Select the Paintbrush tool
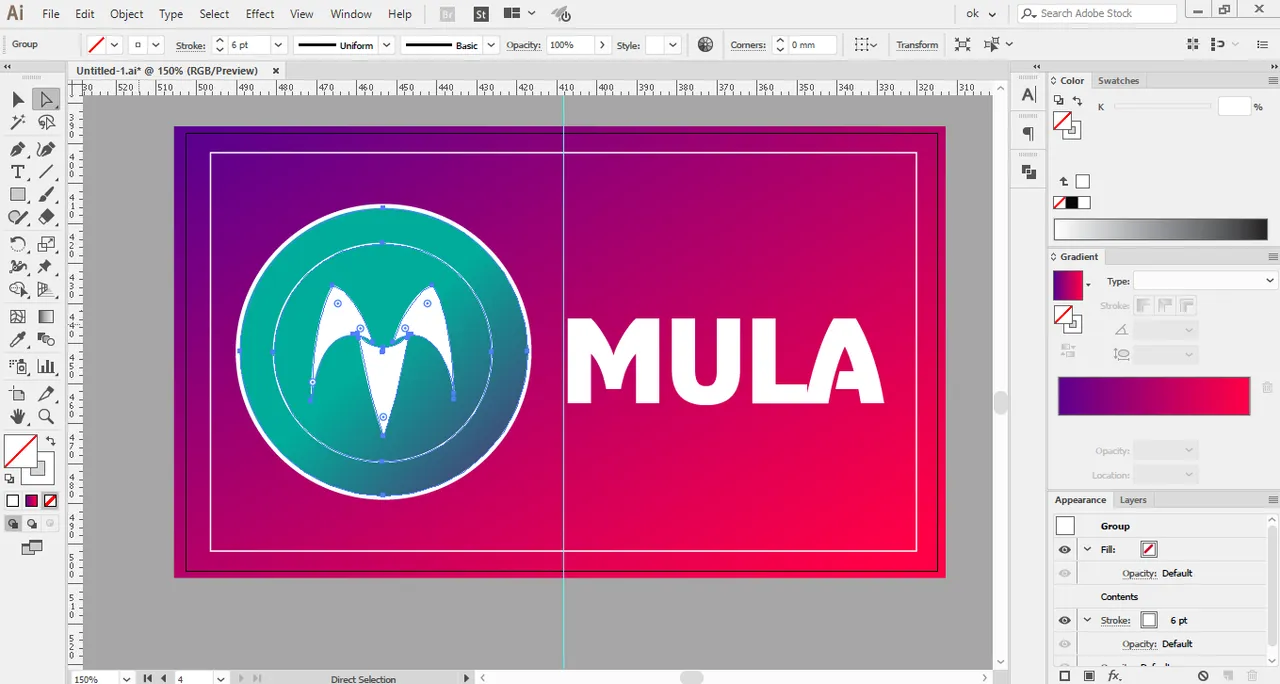Viewport: 1280px width, 684px height. 46,195
